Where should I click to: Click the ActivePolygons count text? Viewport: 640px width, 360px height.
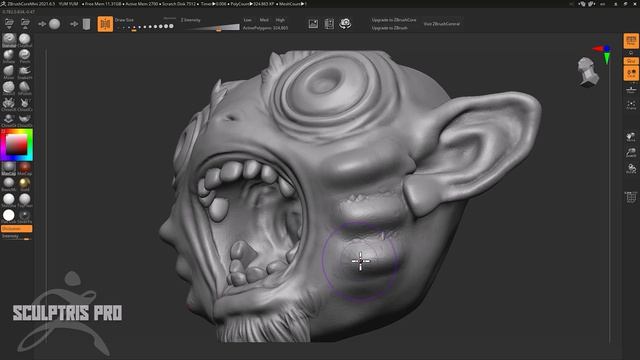coord(265,28)
